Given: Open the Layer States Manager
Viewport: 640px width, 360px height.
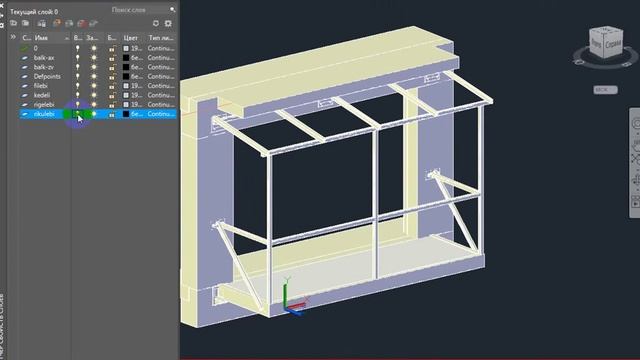Looking at the screenshot, I should [x=41, y=23].
